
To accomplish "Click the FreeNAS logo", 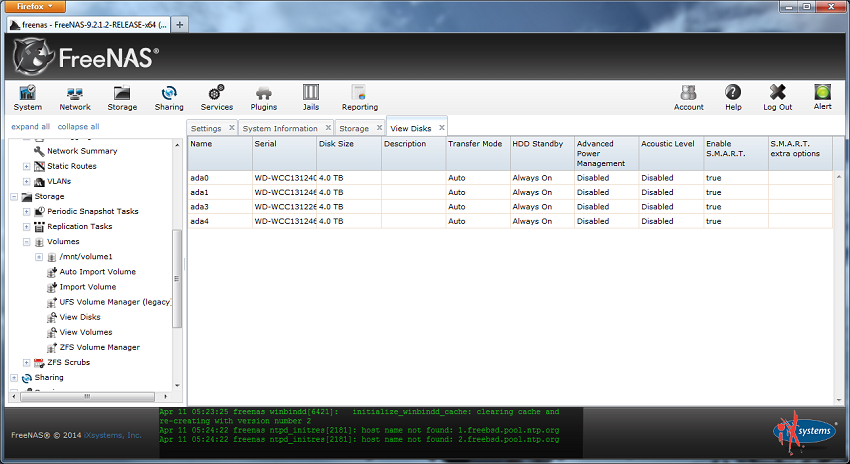I will tap(86, 57).
